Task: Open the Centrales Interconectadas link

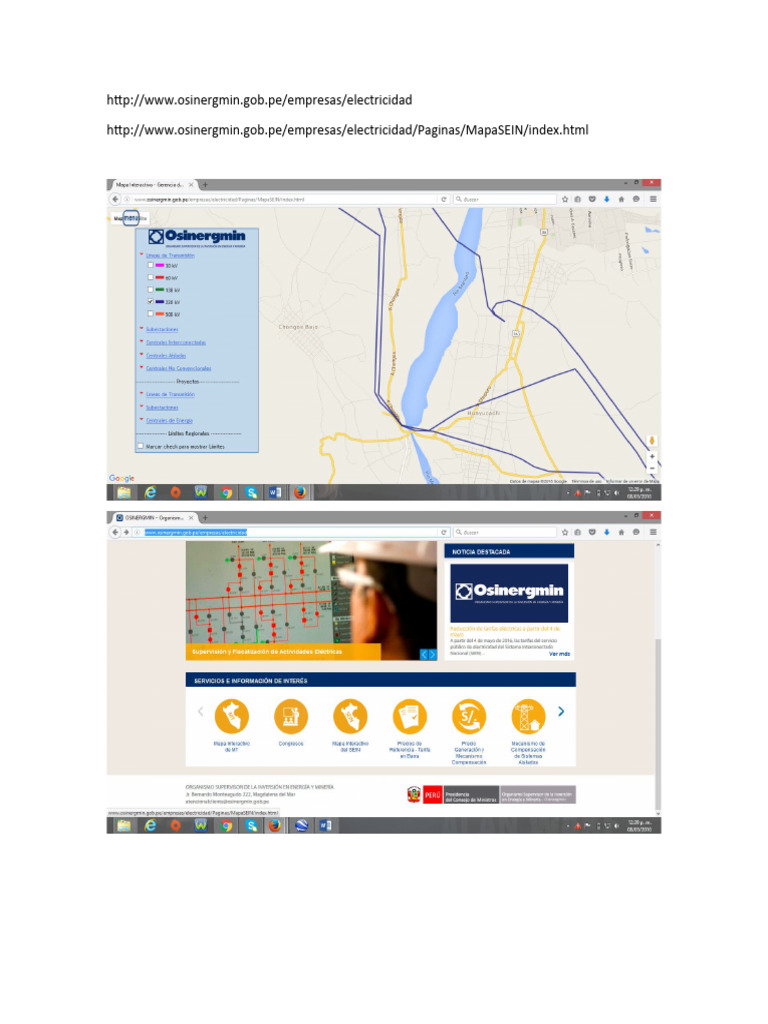Action: (x=176, y=342)
